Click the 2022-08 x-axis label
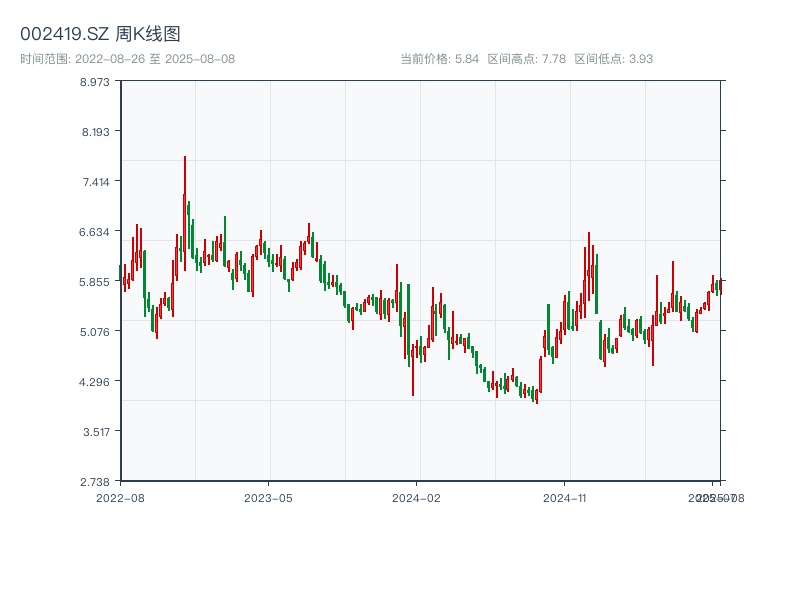 pos(120,498)
